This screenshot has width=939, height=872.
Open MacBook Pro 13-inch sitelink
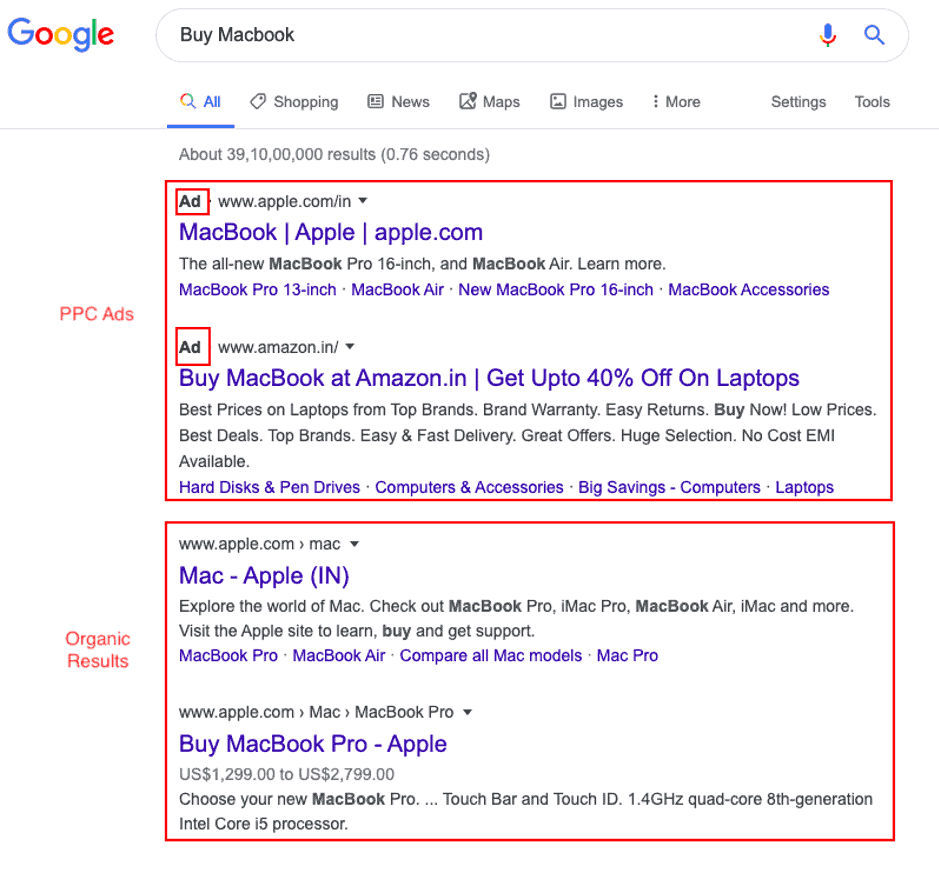click(258, 290)
